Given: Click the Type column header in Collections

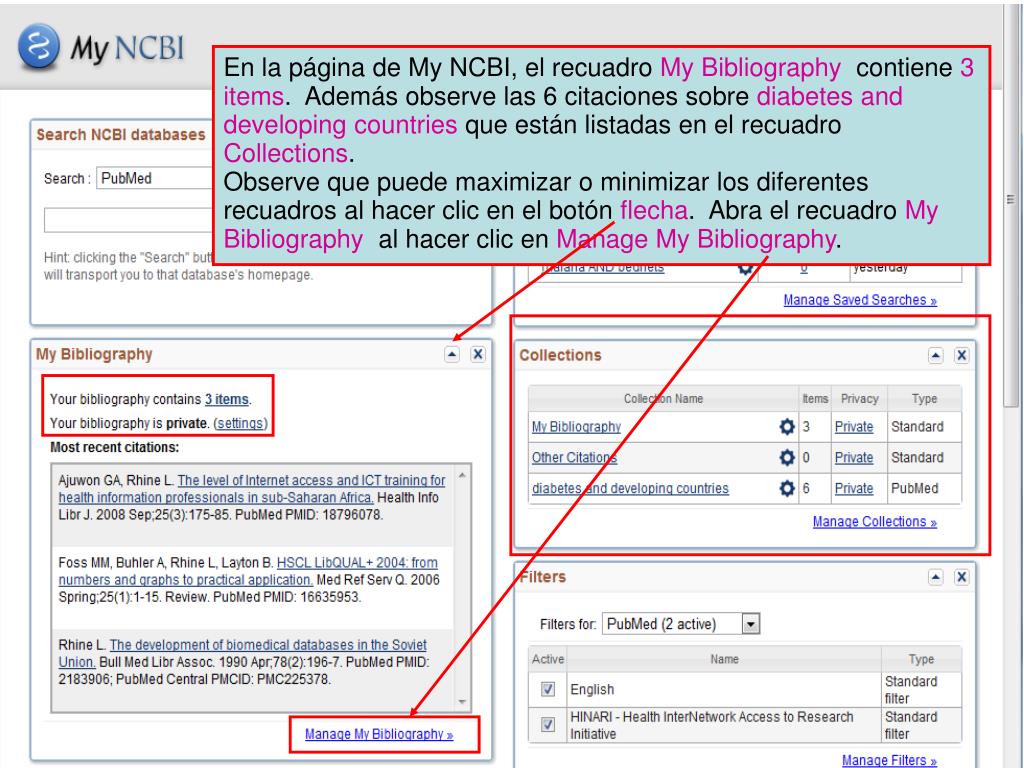Looking at the screenshot, I should tap(924, 398).
